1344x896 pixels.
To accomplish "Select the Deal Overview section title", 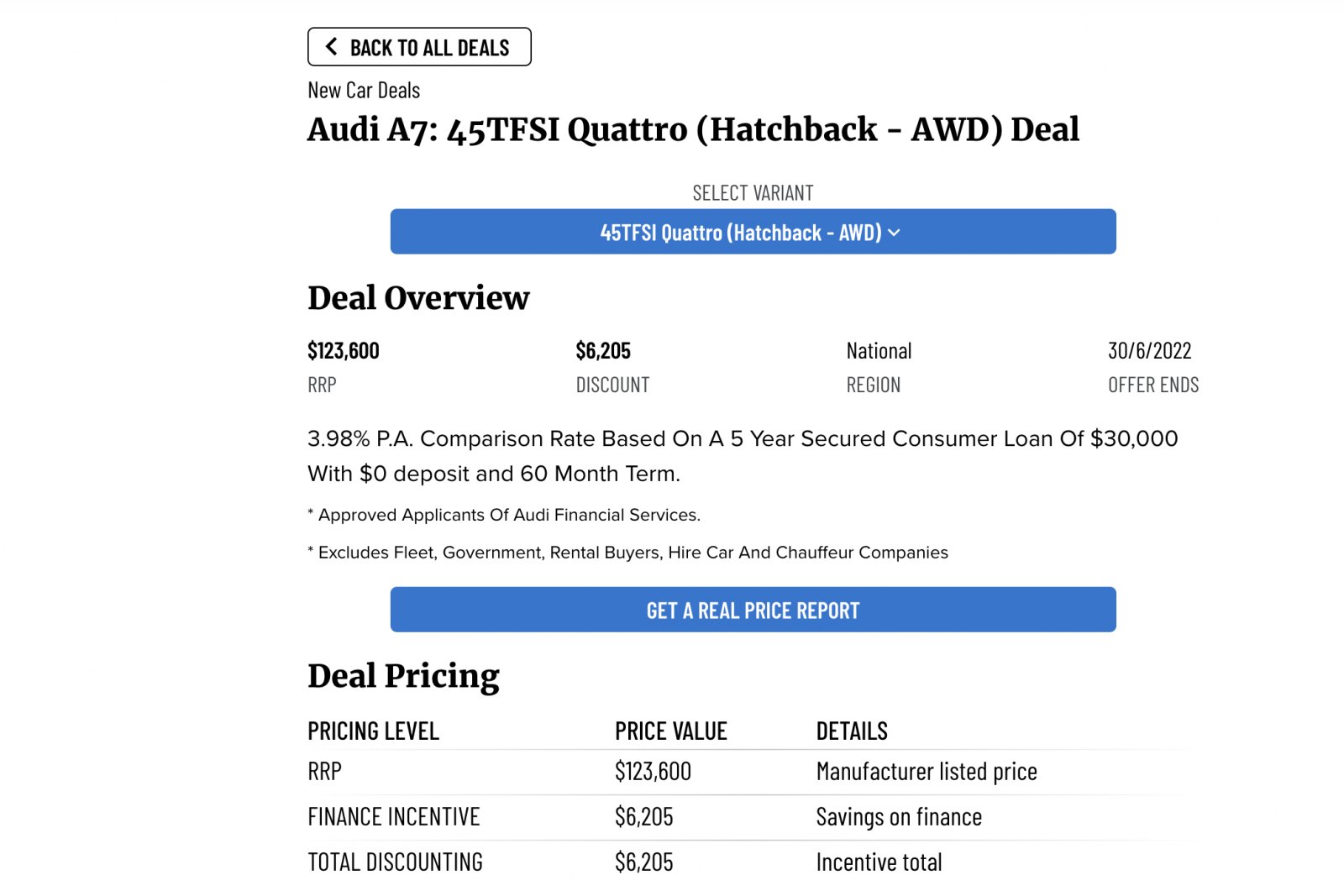I will 418,298.
